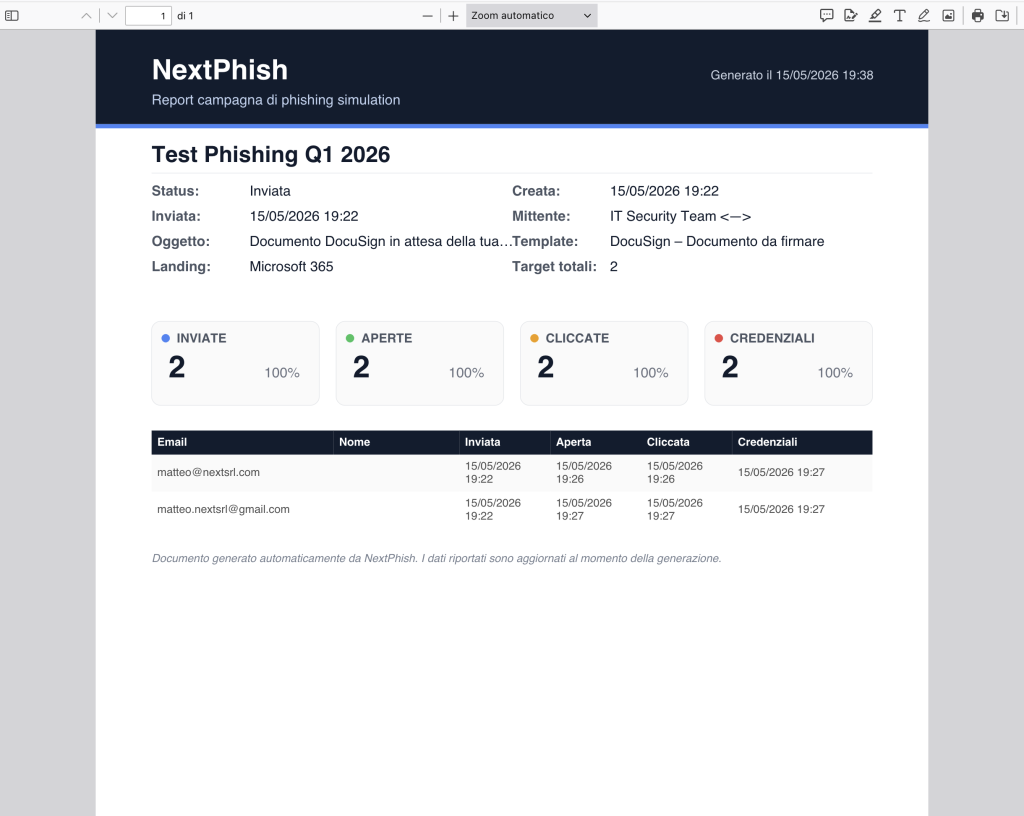The height and width of the screenshot is (816, 1024).
Task: Add a comment annotation
Action: point(826,16)
